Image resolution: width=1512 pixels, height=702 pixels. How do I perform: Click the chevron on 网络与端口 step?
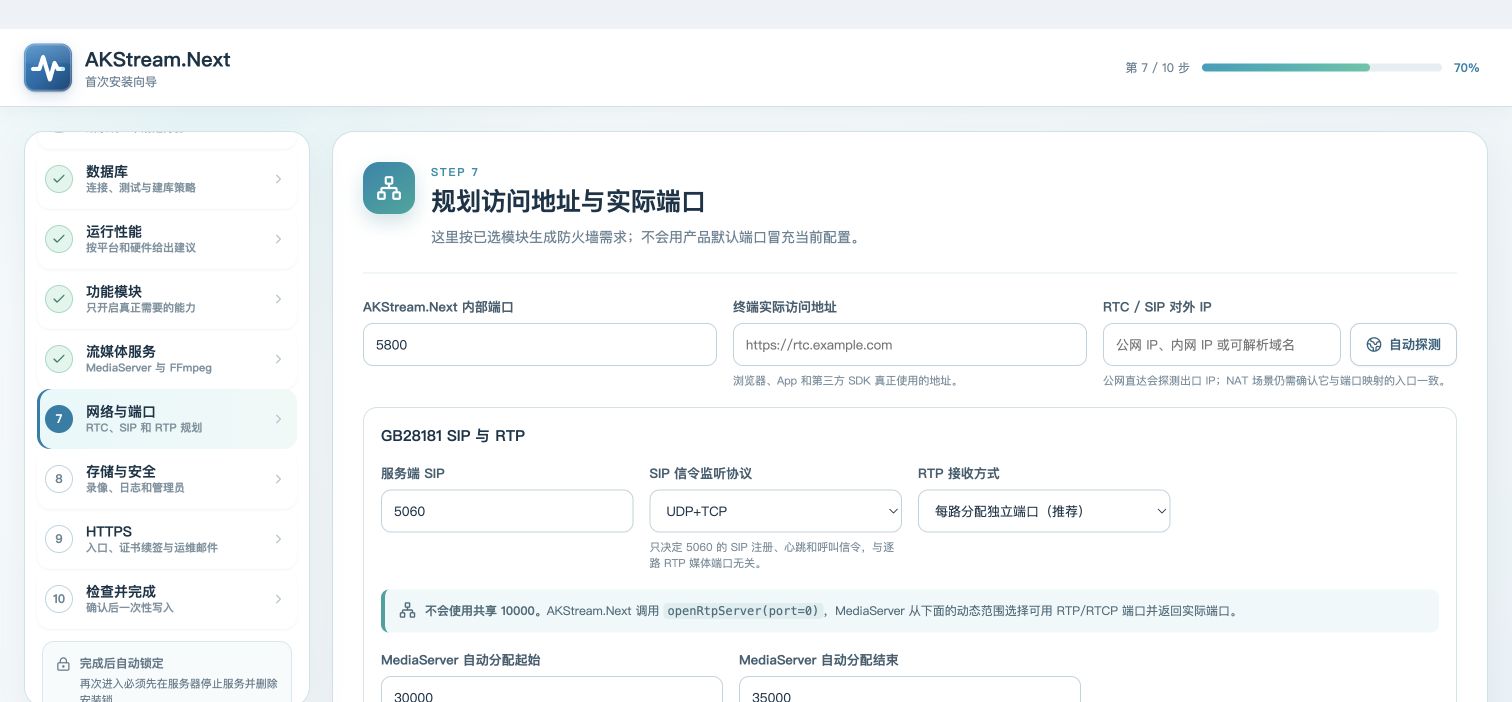coord(278,419)
